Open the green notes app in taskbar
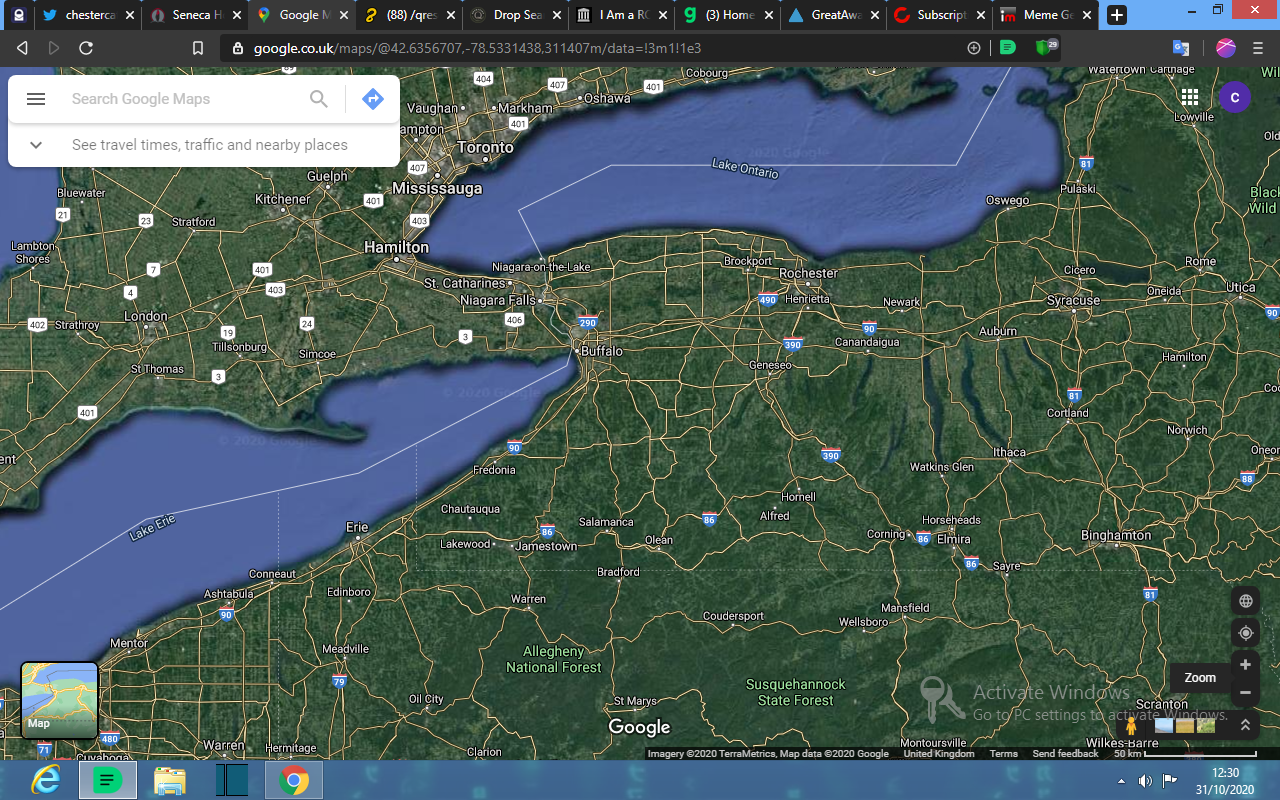Viewport: 1280px width, 800px height. 108,780
